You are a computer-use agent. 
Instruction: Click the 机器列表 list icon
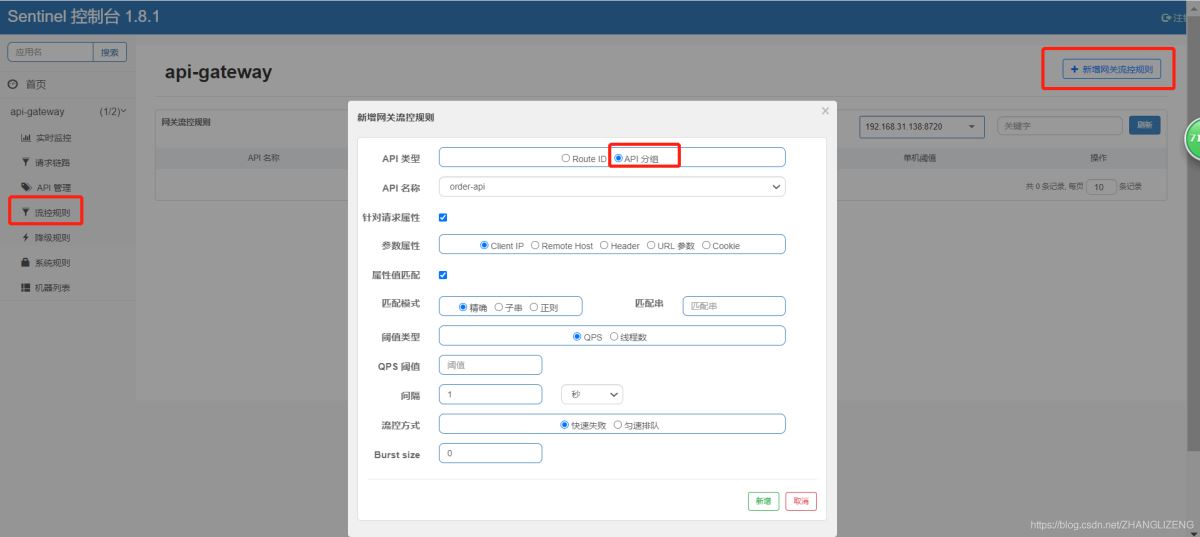point(26,288)
